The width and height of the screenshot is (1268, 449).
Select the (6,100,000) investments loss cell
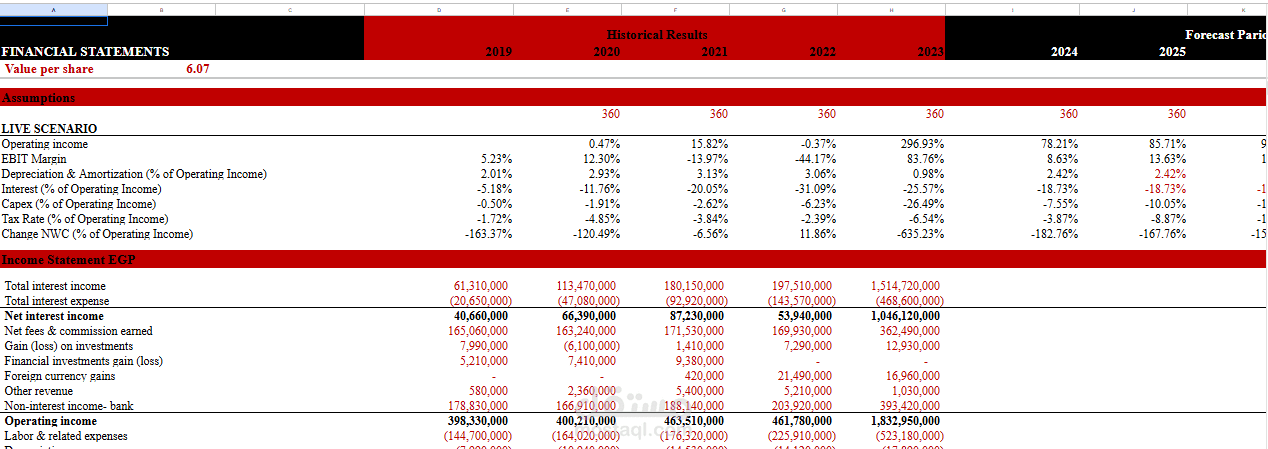(591, 346)
